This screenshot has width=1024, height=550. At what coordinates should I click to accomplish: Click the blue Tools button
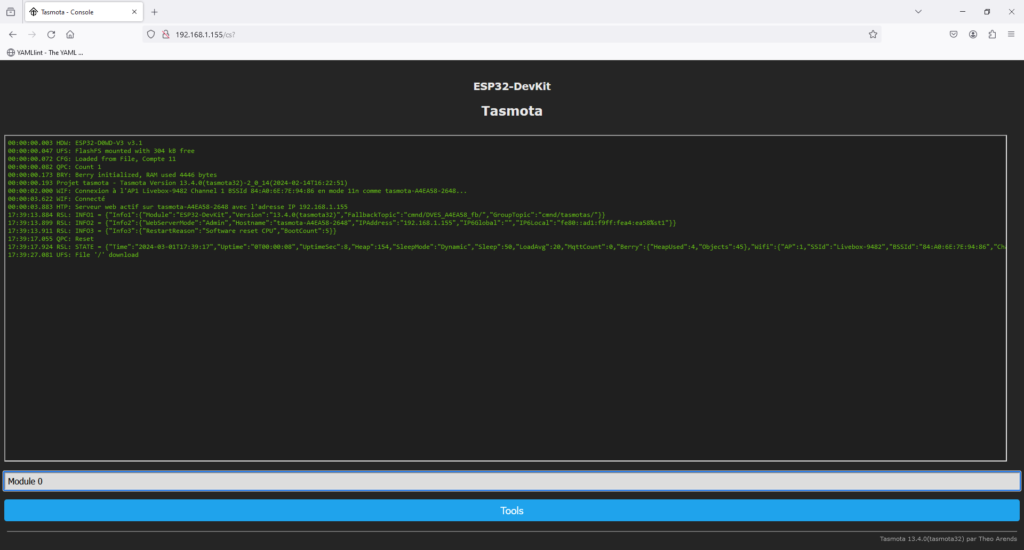coord(512,511)
